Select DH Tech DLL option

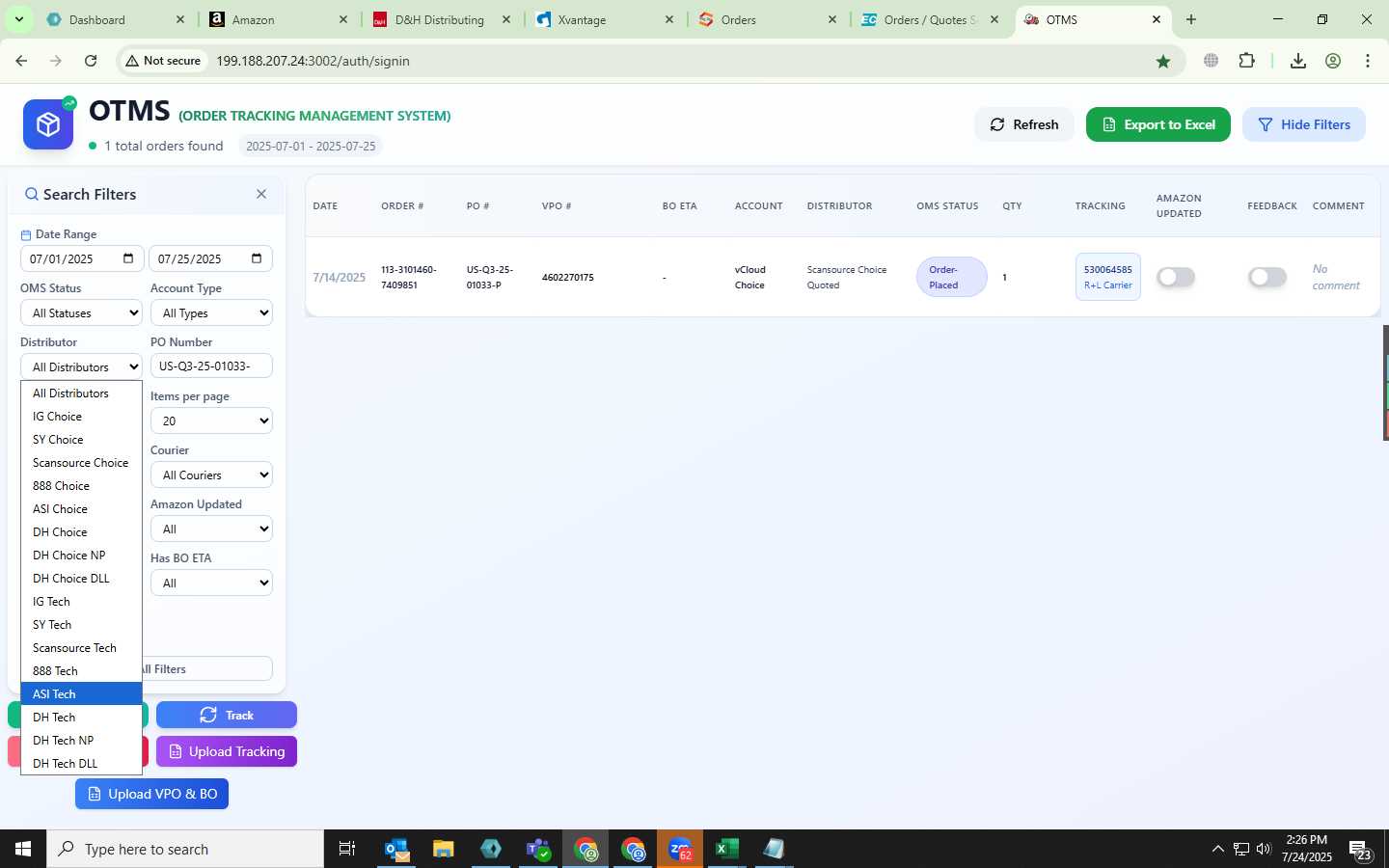(81, 764)
